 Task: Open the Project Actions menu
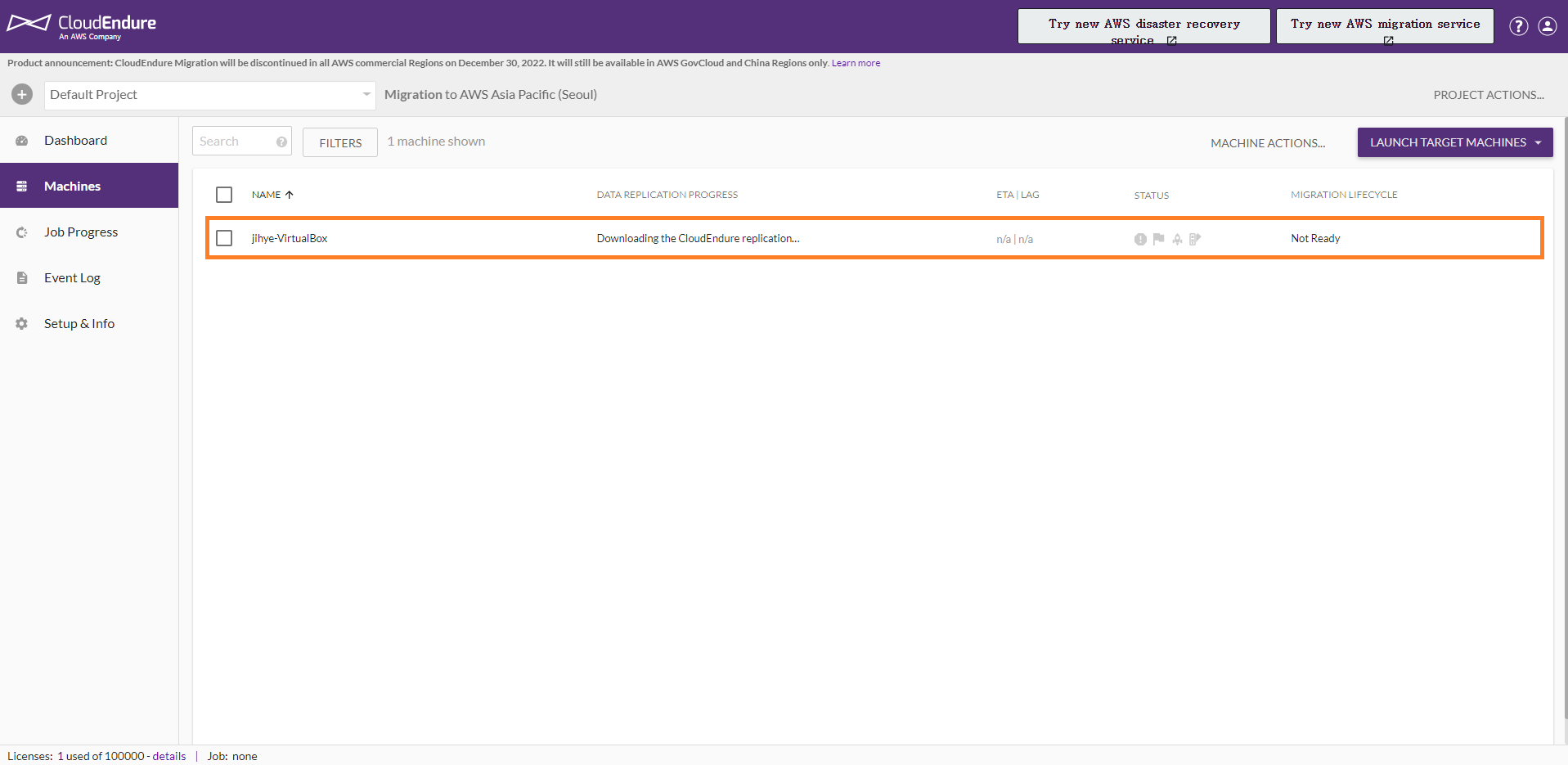[x=1489, y=95]
